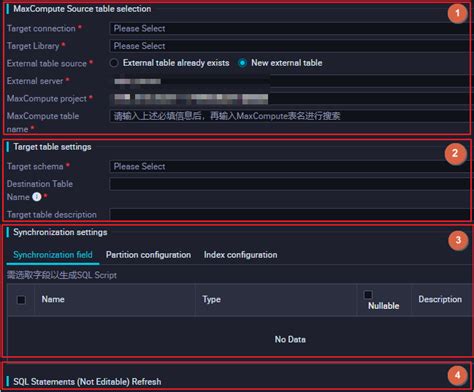Click the info icon beside Destination Table Name
474x392 pixels.
point(36,197)
